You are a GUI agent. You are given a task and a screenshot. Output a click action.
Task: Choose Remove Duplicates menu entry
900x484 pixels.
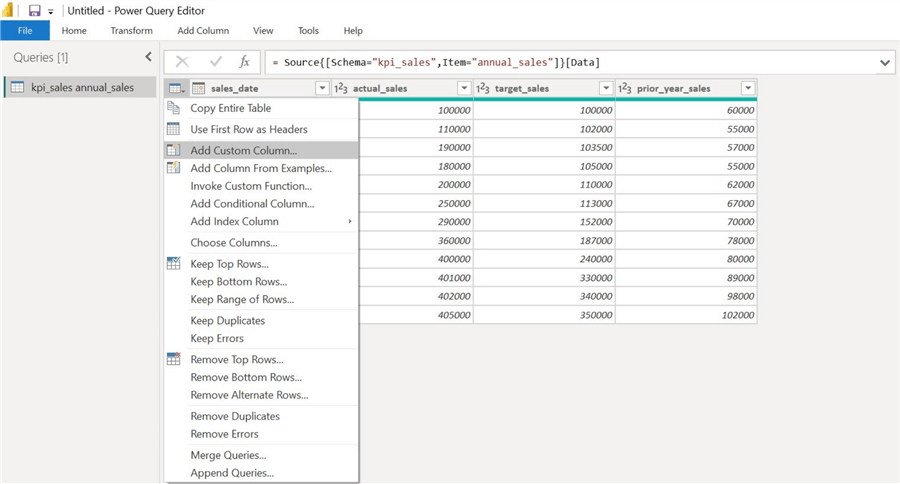pos(261,416)
